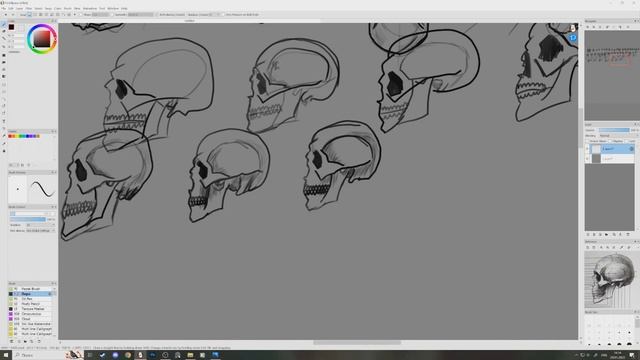Toggle the Lock checkbox in Layer panel
The image size is (640, 360).
click(627, 141)
